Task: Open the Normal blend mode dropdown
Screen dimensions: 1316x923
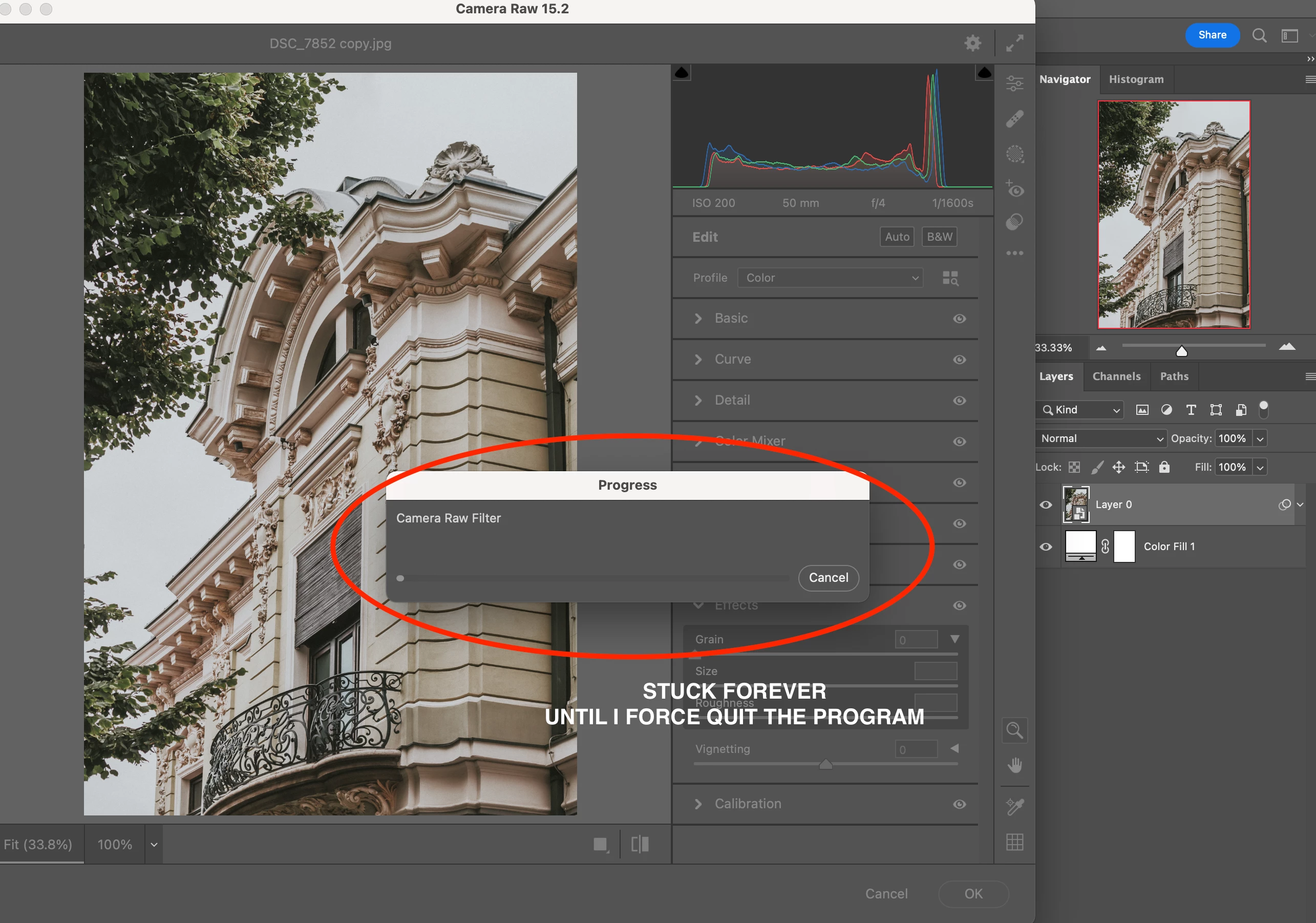Action: (1100, 438)
